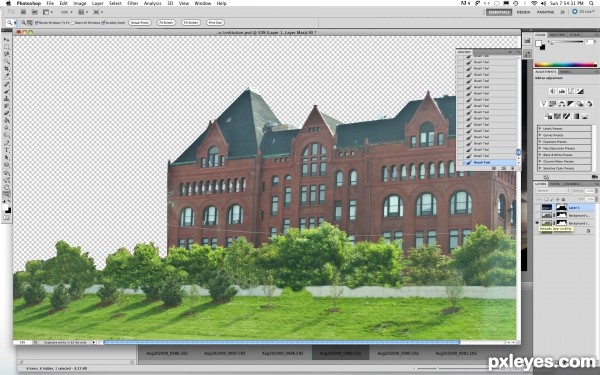Hide the layer with the eye icon

click(537, 223)
